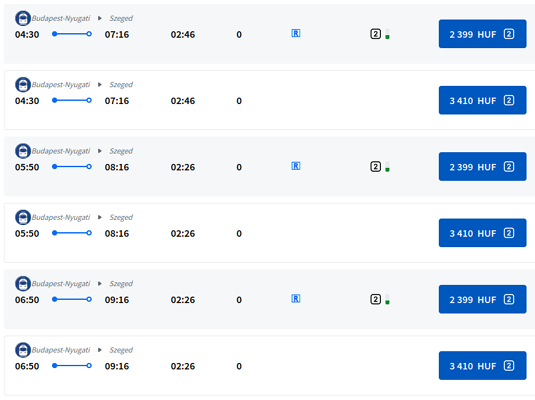
Task: Click the Szeged destination on the 05:50 3 410 HUF trip
Action: click(x=121, y=217)
